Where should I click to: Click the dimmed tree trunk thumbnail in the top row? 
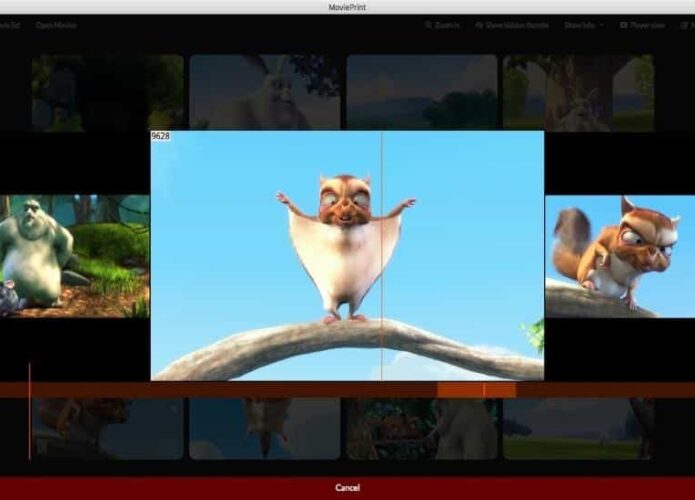pyautogui.click(x=578, y=93)
